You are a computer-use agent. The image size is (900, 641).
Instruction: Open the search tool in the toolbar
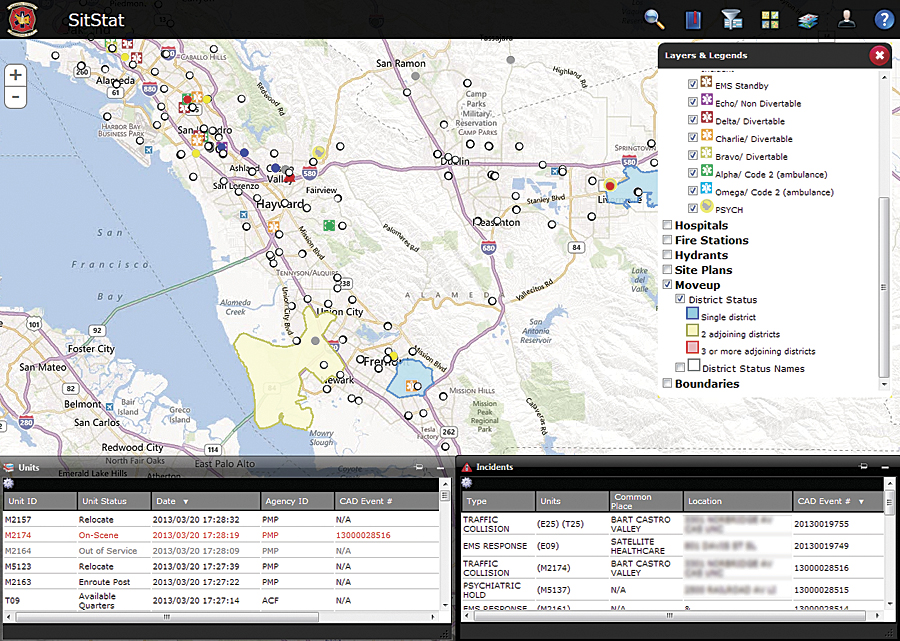[x=652, y=19]
